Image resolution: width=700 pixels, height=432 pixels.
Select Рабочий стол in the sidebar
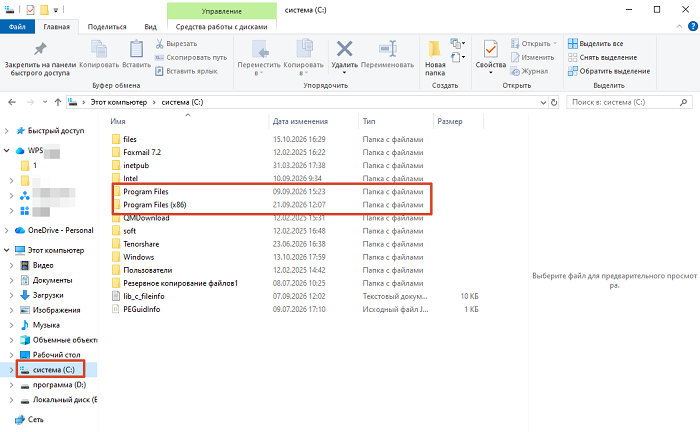tap(56, 355)
